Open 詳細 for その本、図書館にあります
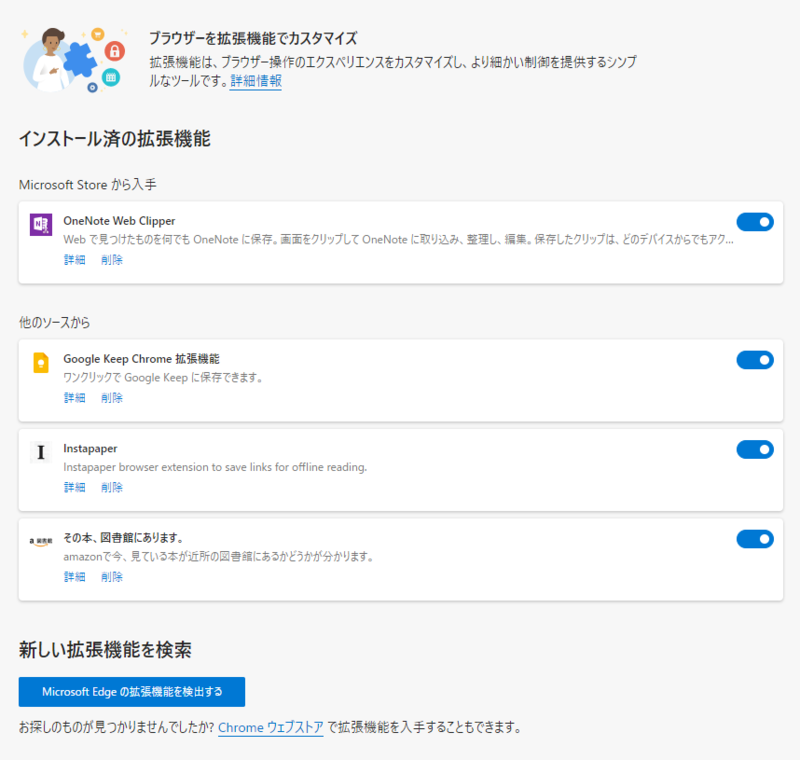Viewport: 800px width, 760px height. pyautogui.click(x=74, y=577)
